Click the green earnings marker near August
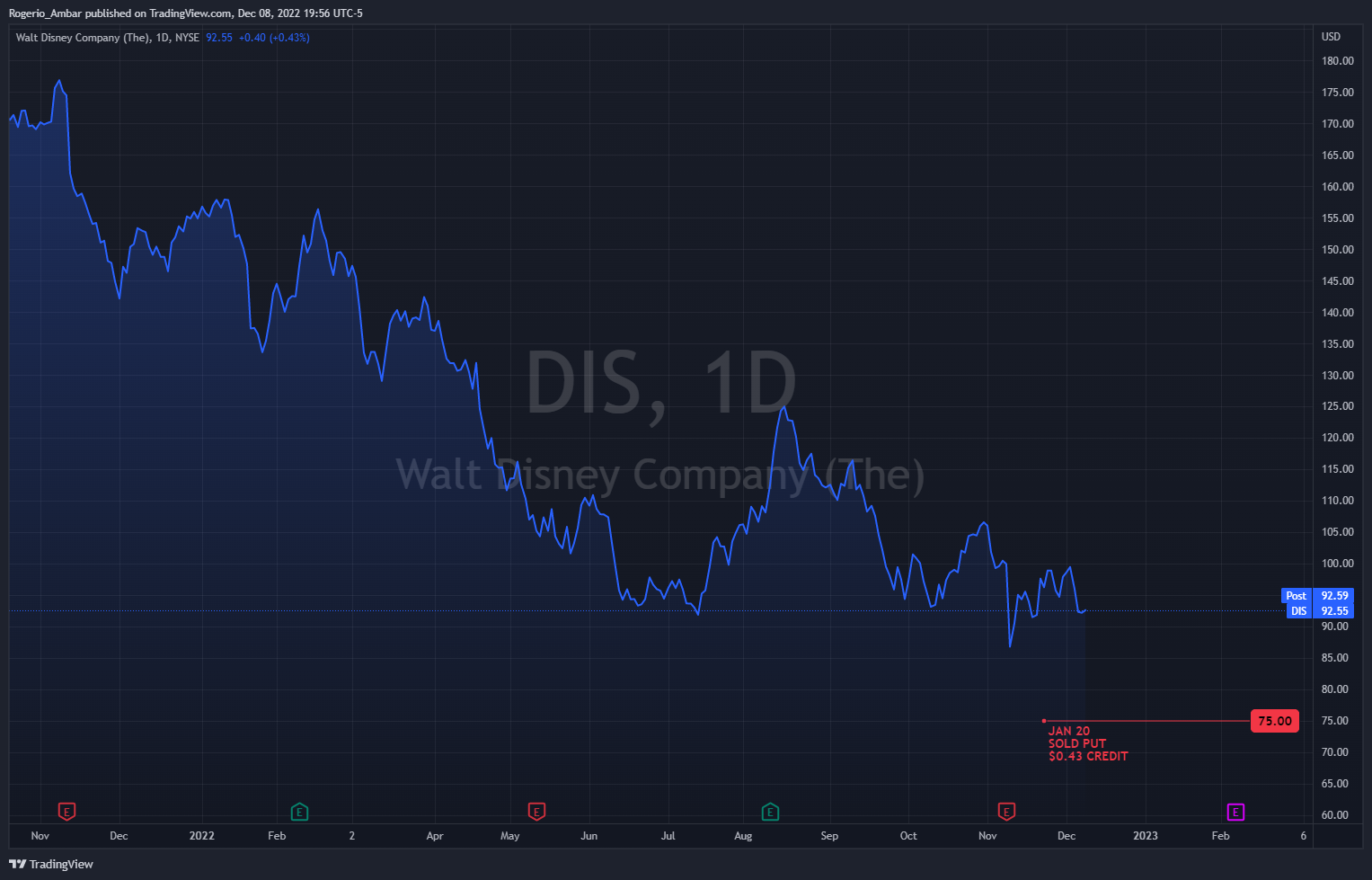This screenshot has height=880, width=1372. [x=770, y=812]
